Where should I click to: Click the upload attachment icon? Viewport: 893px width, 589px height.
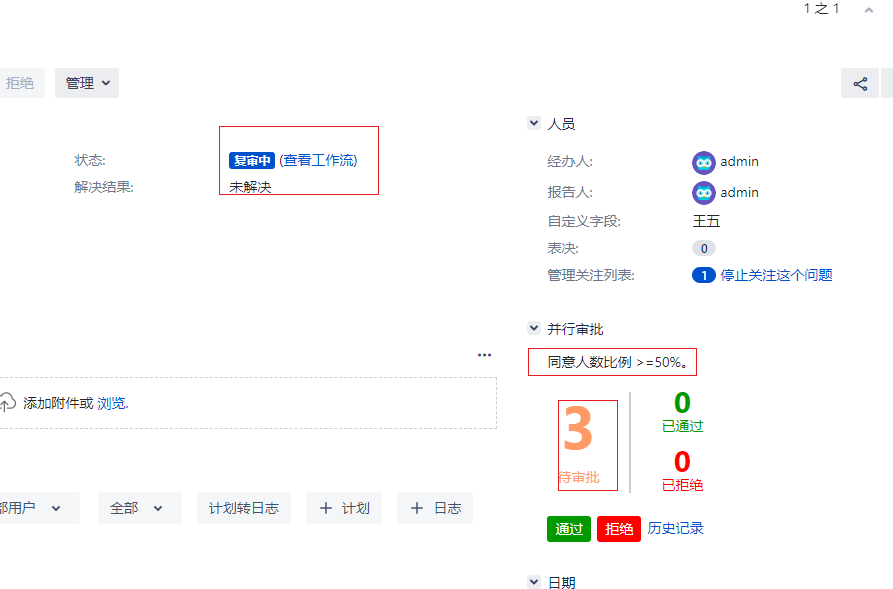click(x=7, y=403)
